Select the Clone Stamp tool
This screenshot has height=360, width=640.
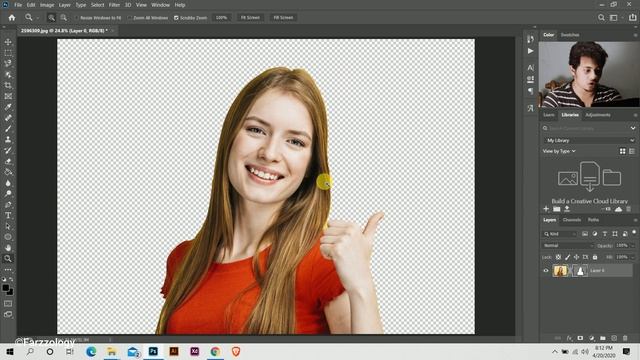(x=8, y=140)
